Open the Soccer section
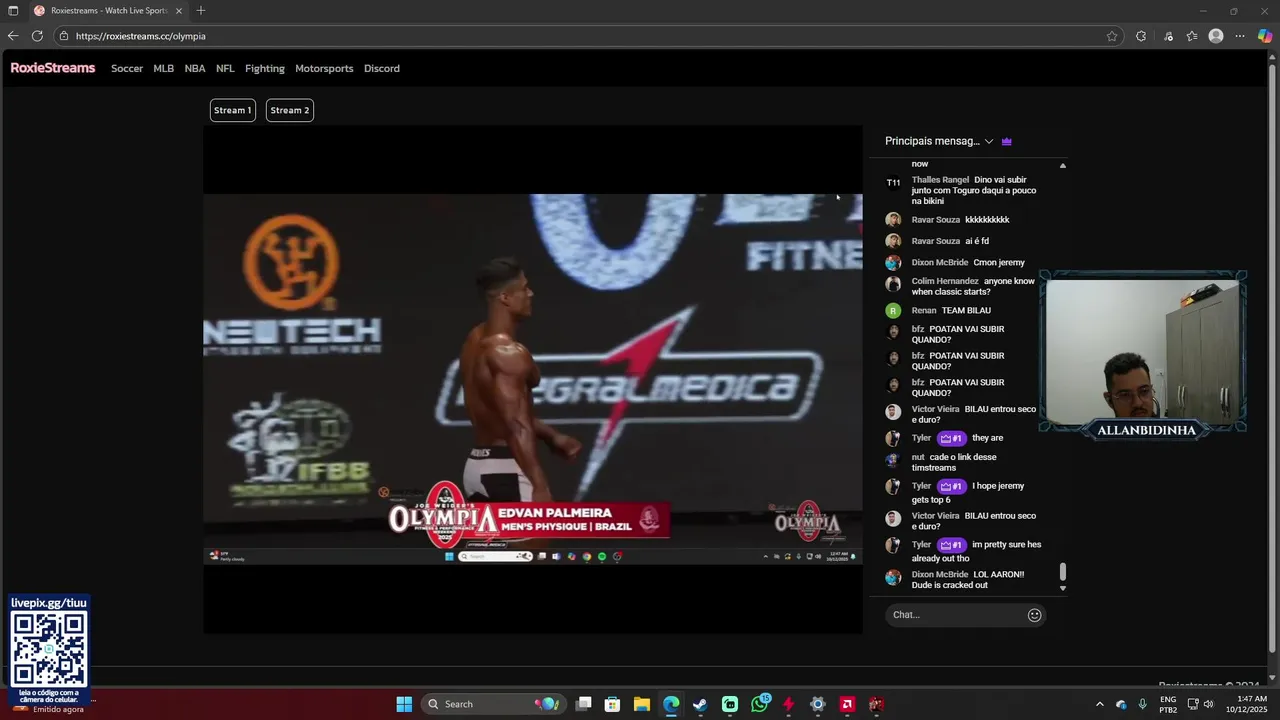 [127, 68]
